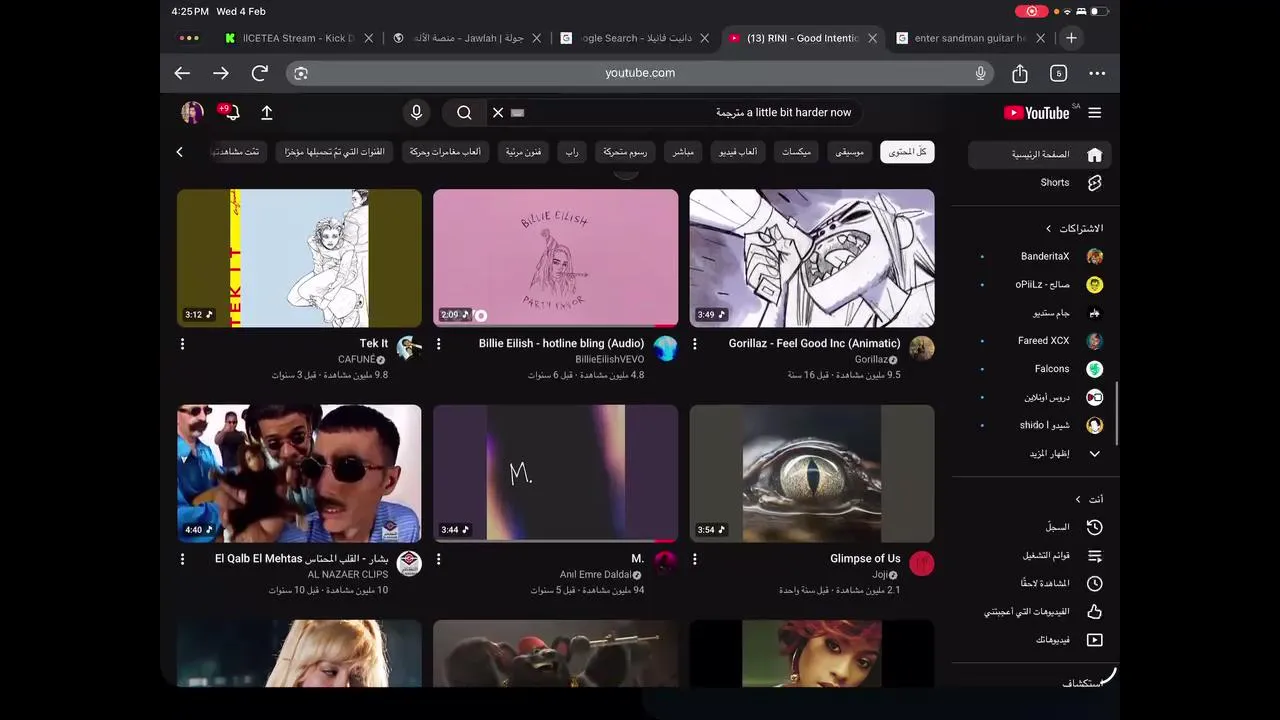Select the music (موسيقى) filter chip
Viewport: 1280px width, 720px height.
coord(850,152)
